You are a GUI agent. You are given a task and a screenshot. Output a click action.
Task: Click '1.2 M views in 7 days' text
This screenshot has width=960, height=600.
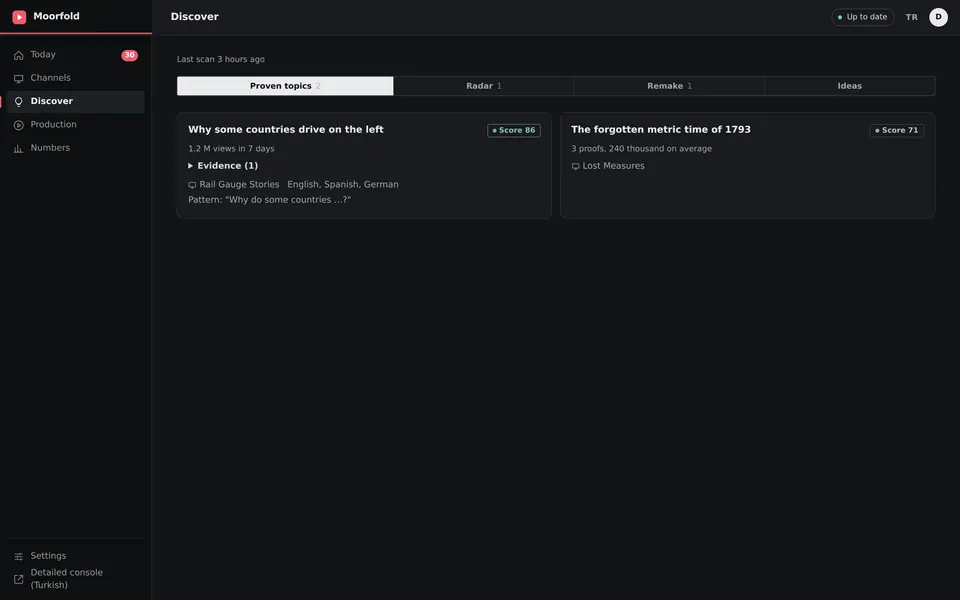pos(231,149)
